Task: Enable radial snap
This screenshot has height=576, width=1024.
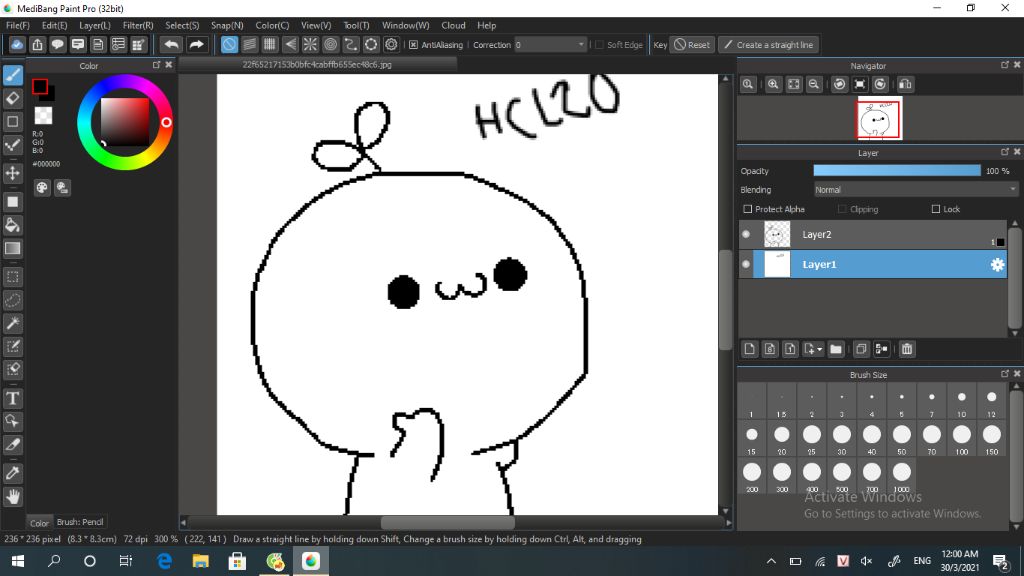Action: point(310,44)
